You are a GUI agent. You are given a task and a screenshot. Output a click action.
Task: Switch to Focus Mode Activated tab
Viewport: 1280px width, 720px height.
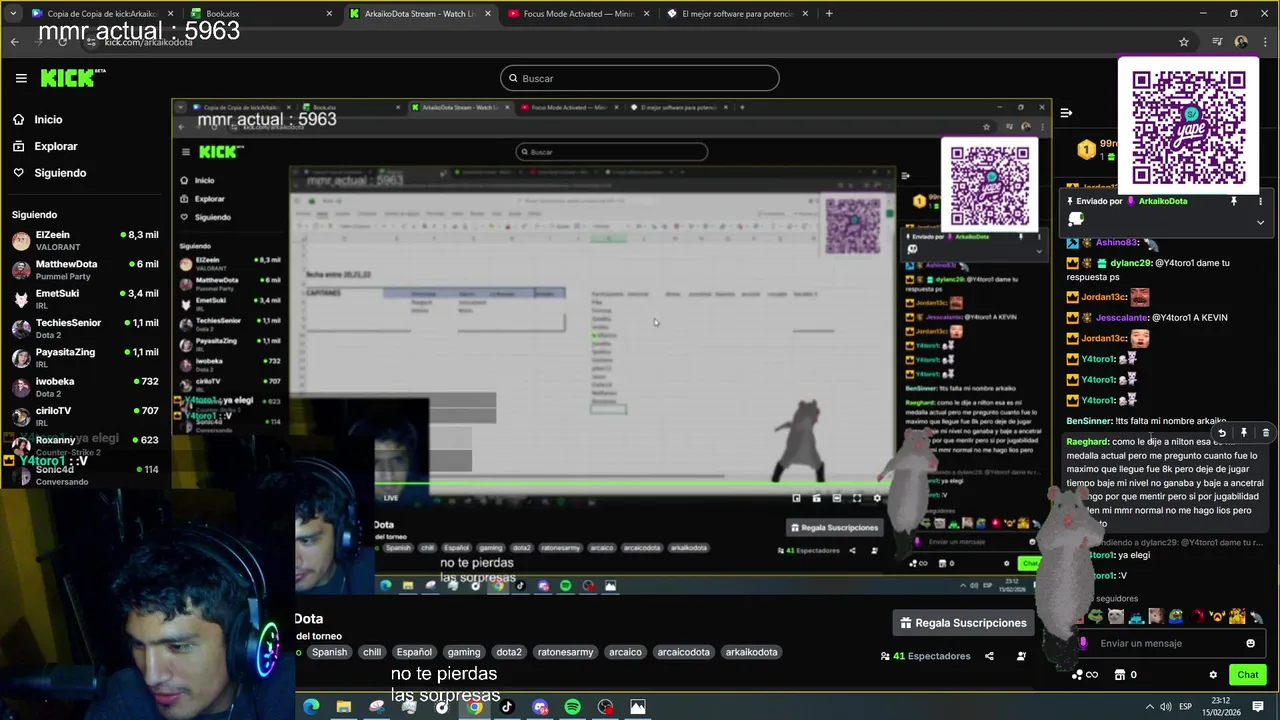(x=578, y=14)
